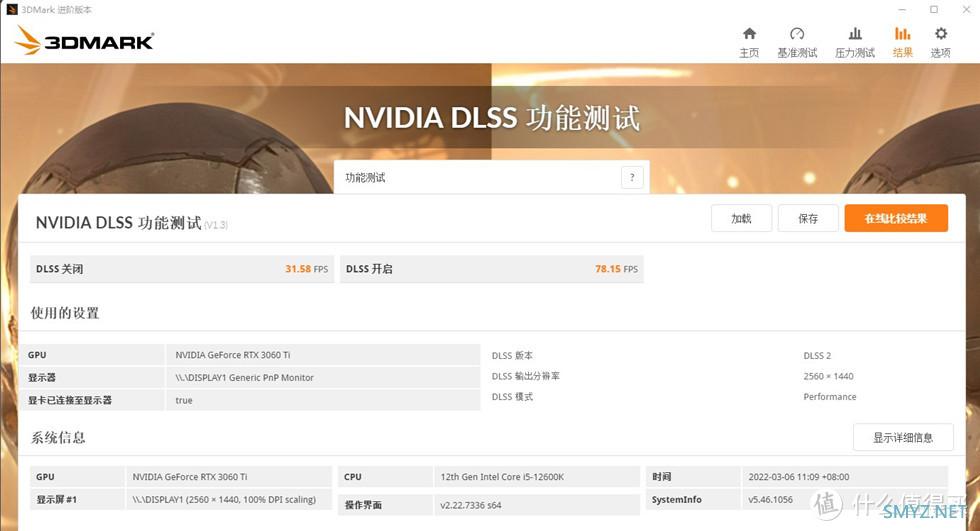Open the 选项 options gear icon
980x531 pixels.
[x=941, y=34]
